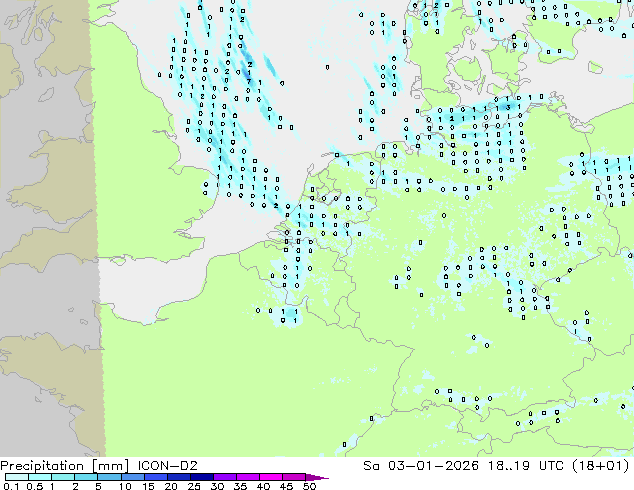The image size is (634, 490).
Task: Click the "Sa 03-01-2026" date text
Action: 421,466
